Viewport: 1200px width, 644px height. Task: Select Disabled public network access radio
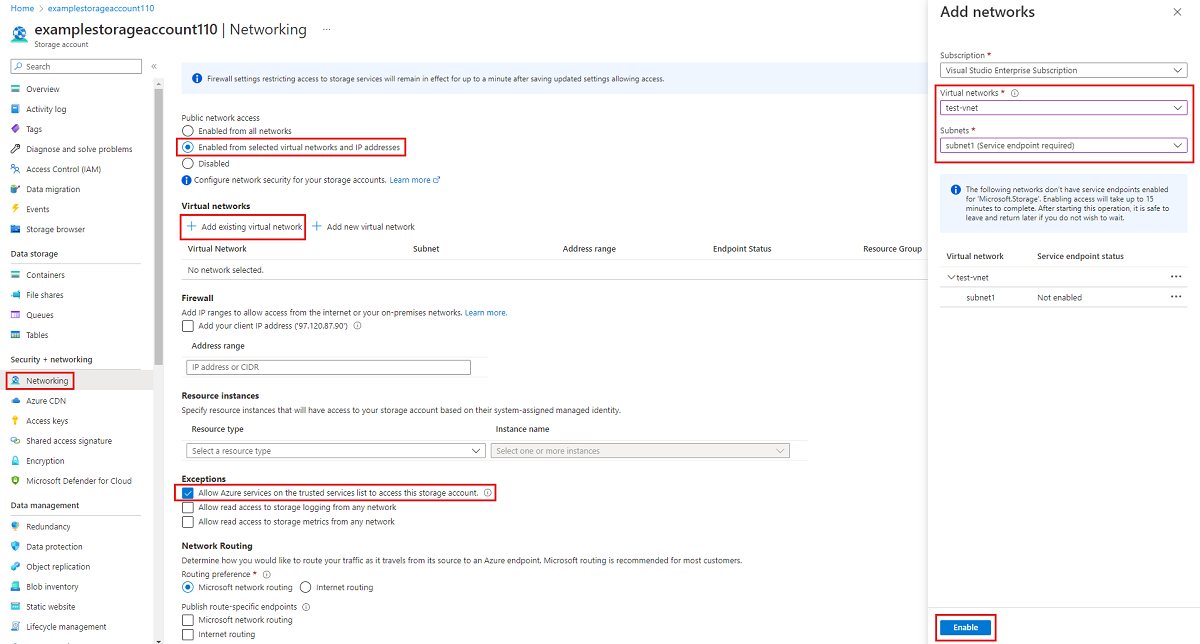click(187, 163)
